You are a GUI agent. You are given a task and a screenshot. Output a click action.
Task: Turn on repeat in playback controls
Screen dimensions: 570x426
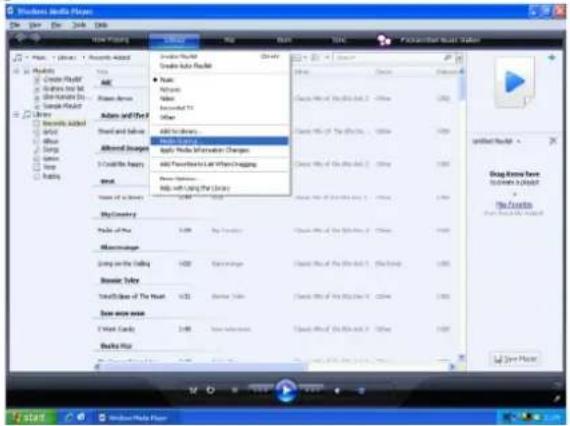(x=210, y=390)
